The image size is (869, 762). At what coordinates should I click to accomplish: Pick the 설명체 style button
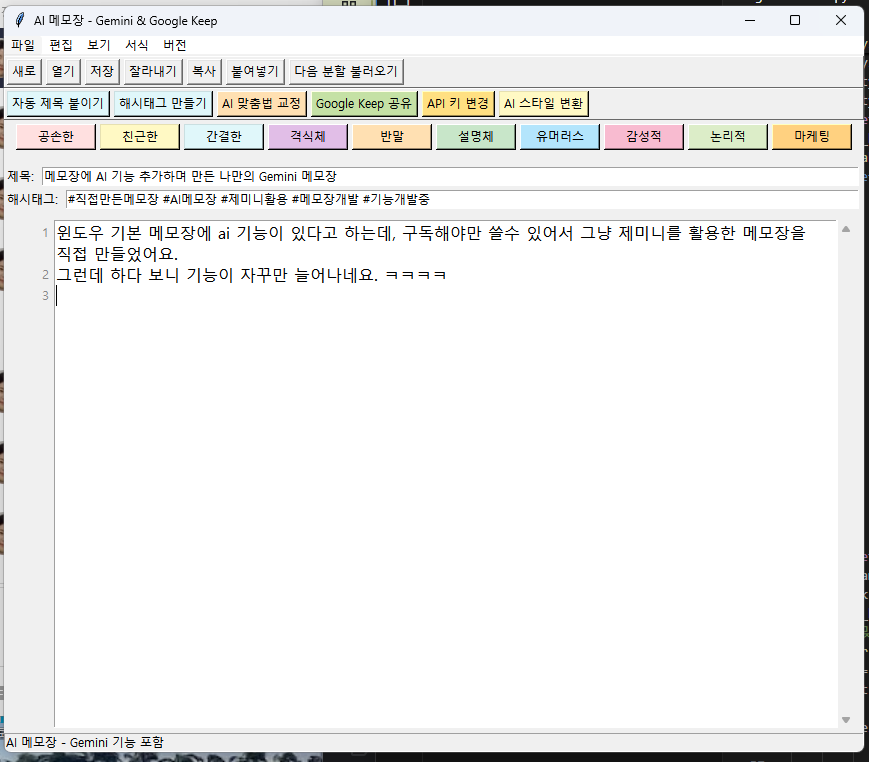tap(476, 137)
